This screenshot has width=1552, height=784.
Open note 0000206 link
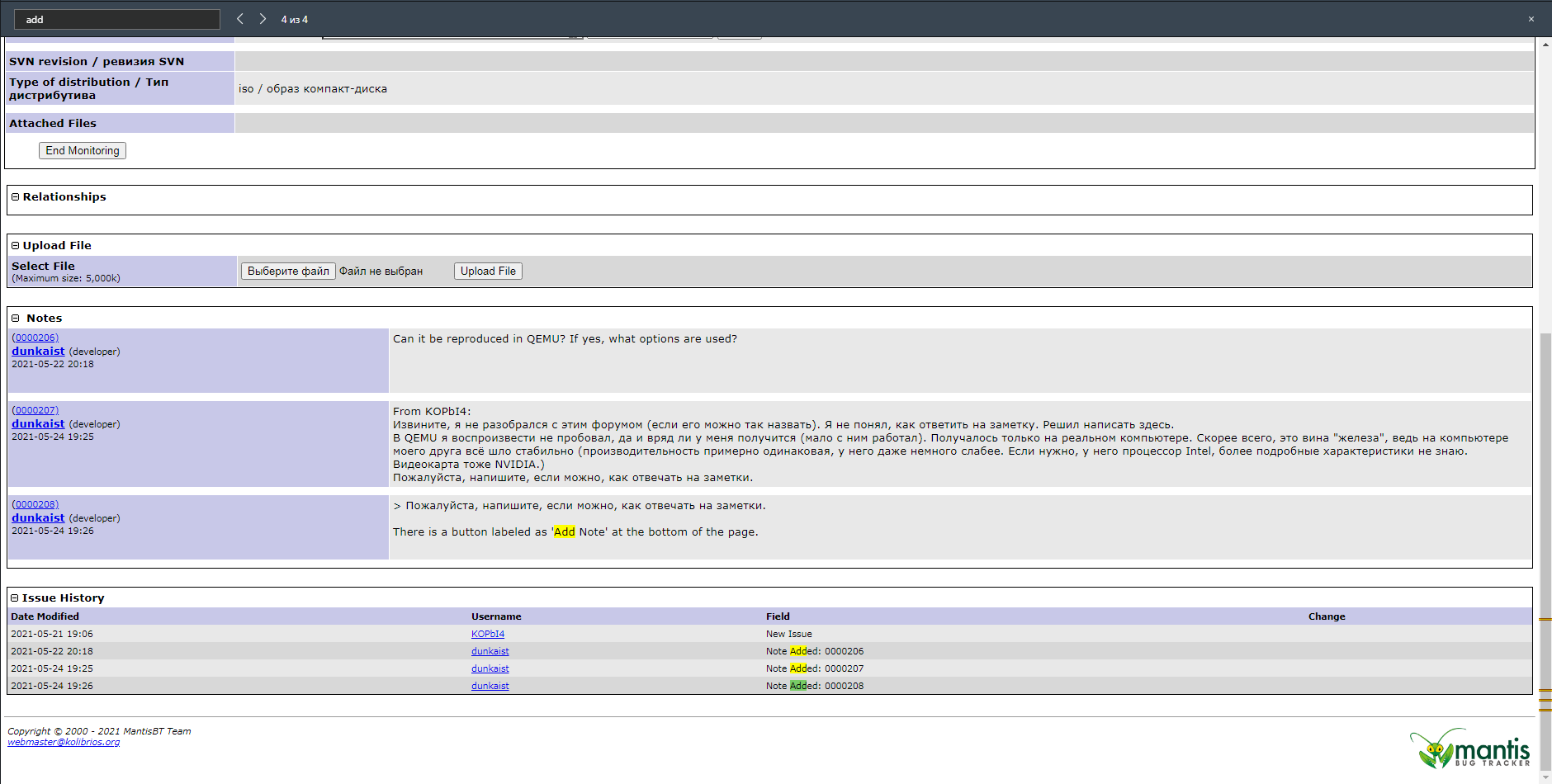pyautogui.click(x=35, y=338)
